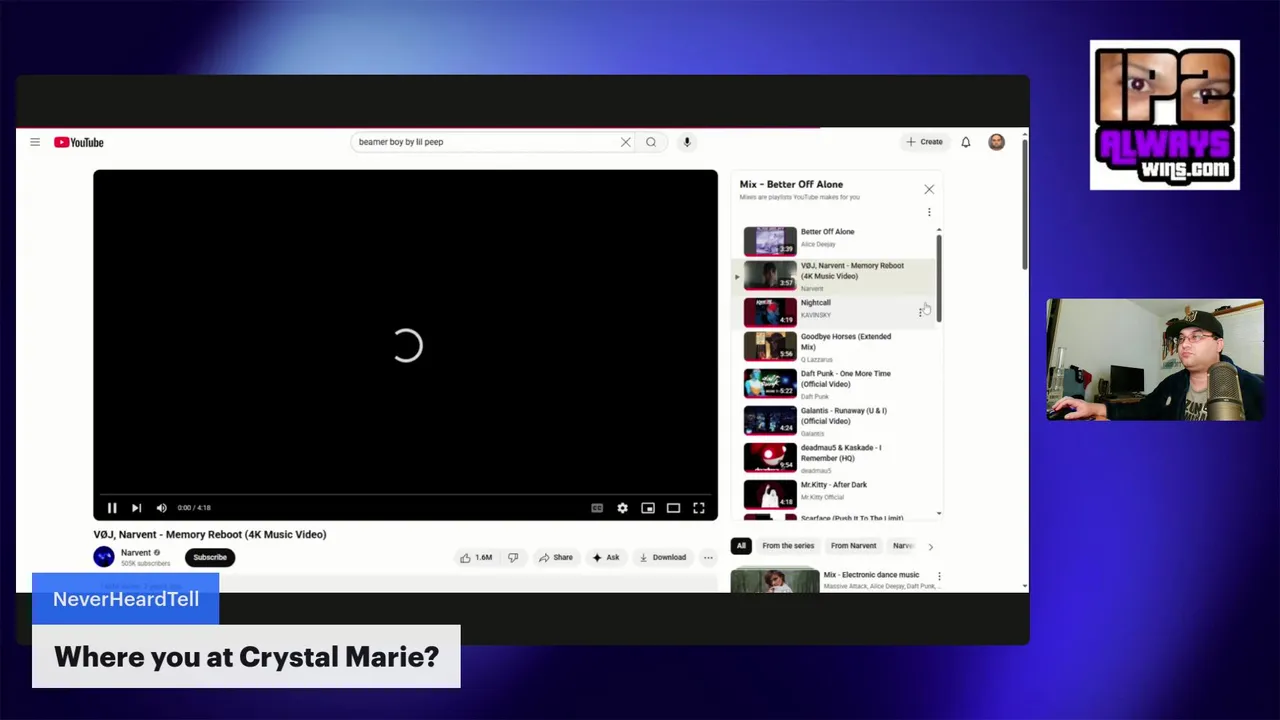The height and width of the screenshot is (720, 1280).
Task: Play Goodbye Horses (Extended Mix)
Action: pyautogui.click(x=835, y=347)
